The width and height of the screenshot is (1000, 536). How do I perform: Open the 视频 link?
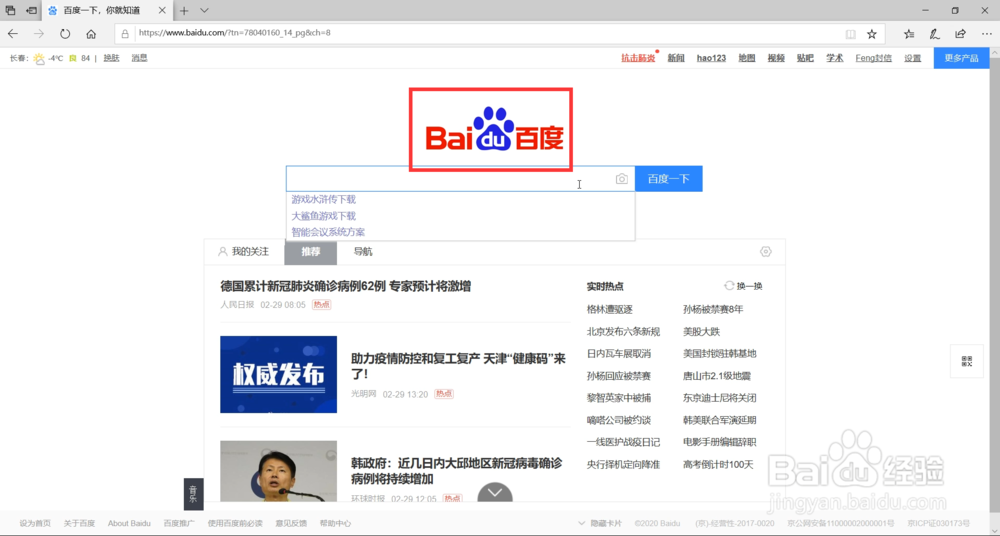[x=776, y=58]
